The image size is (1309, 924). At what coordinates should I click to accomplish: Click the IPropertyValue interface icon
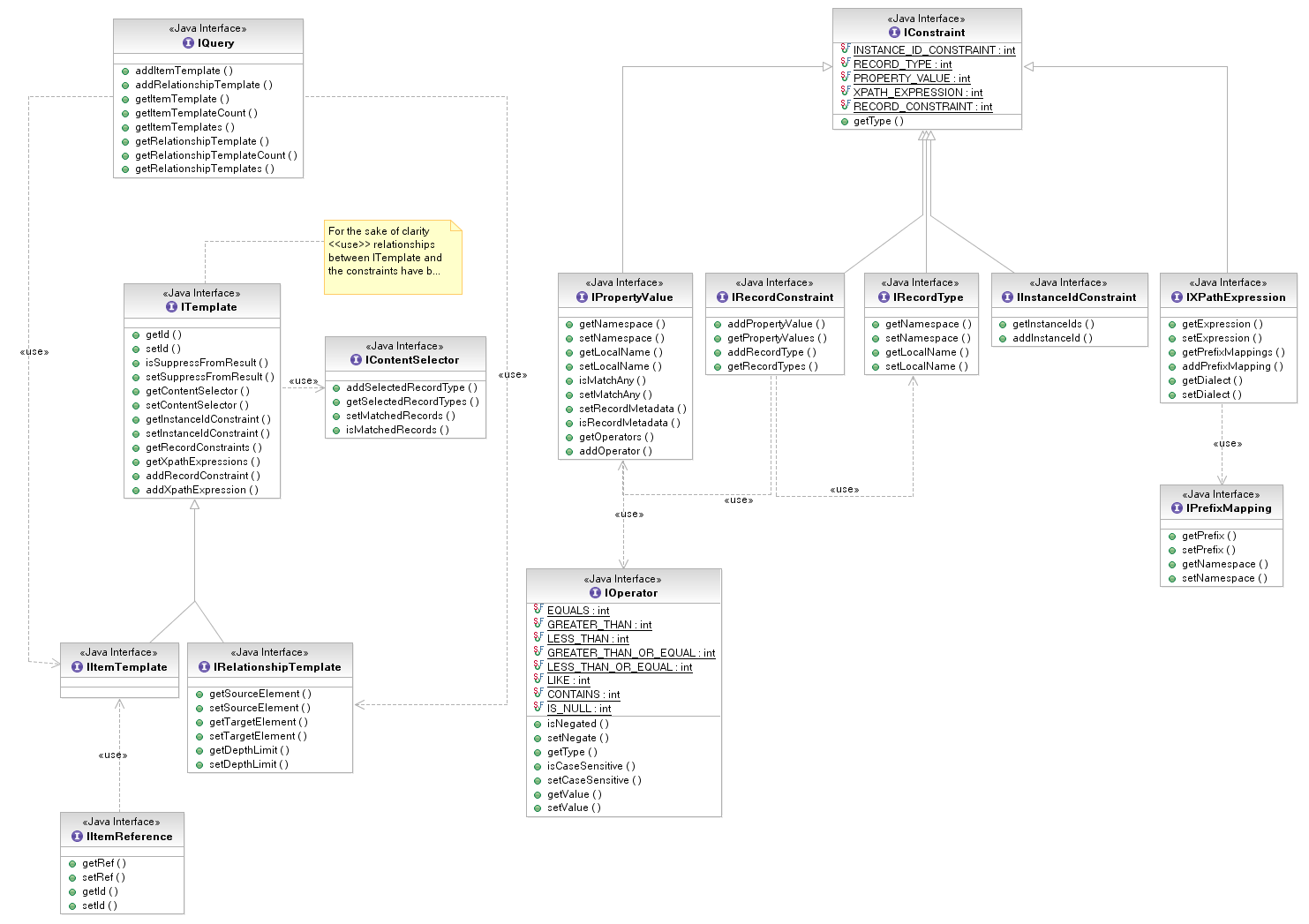click(x=582, y=297)
